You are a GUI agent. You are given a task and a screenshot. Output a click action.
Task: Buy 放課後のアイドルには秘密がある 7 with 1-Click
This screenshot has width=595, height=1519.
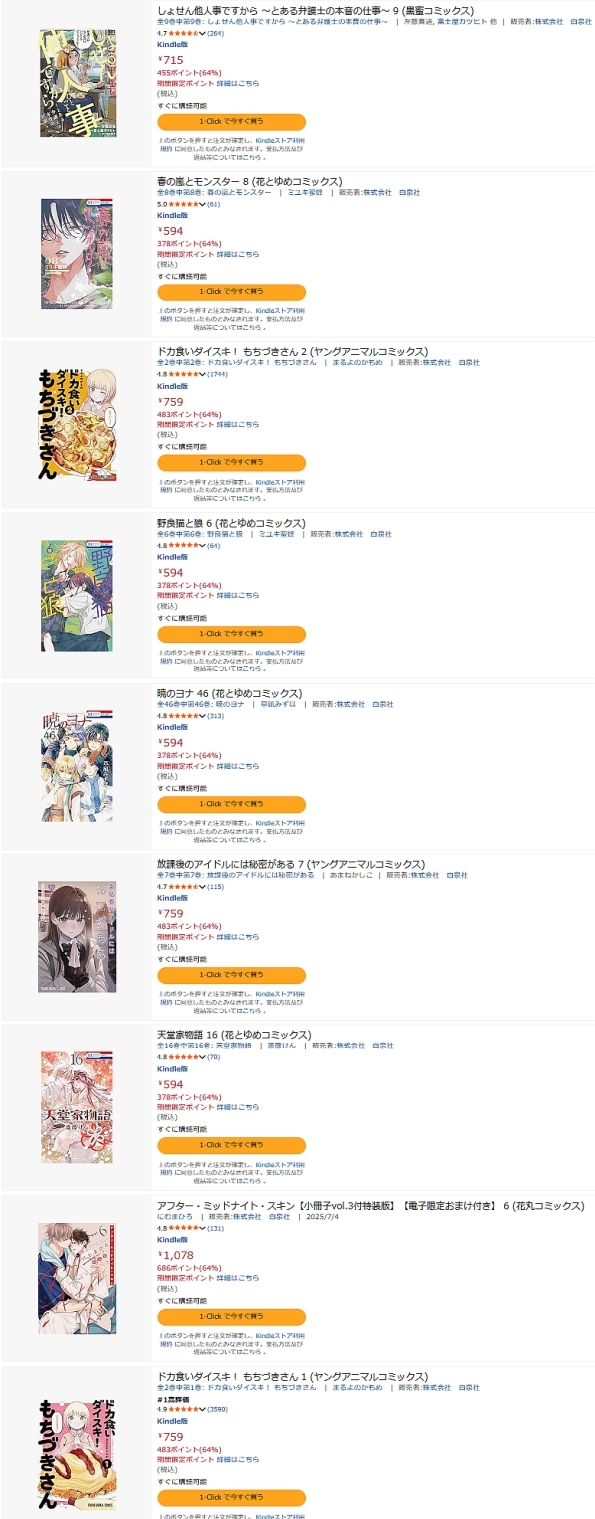(x=231, y=974)
